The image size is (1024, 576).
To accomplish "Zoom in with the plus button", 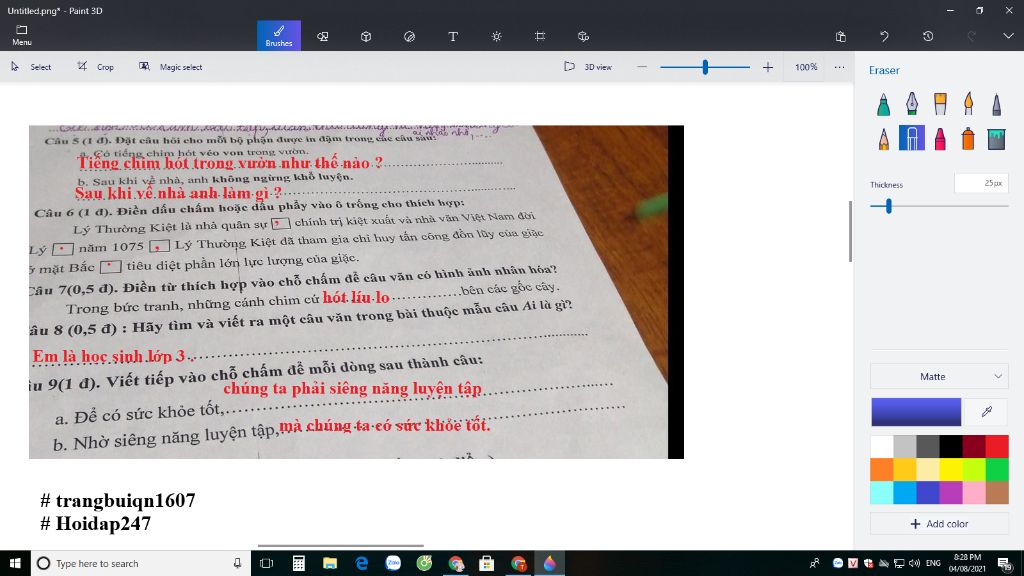I will 768,67.
